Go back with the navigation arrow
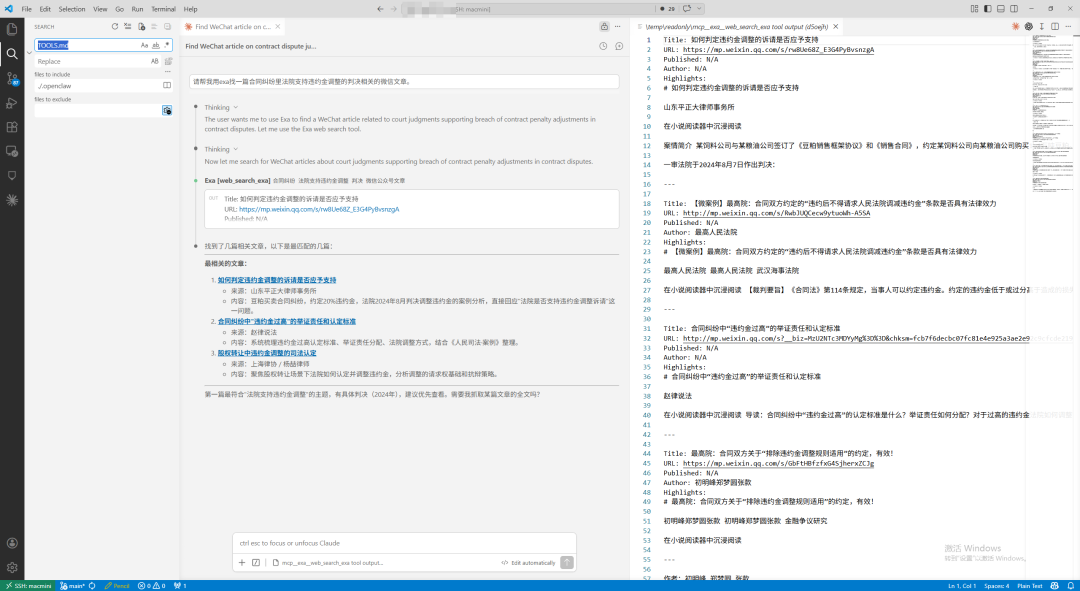Screen dimensions: 1080x591 click(x=380, y=9)
